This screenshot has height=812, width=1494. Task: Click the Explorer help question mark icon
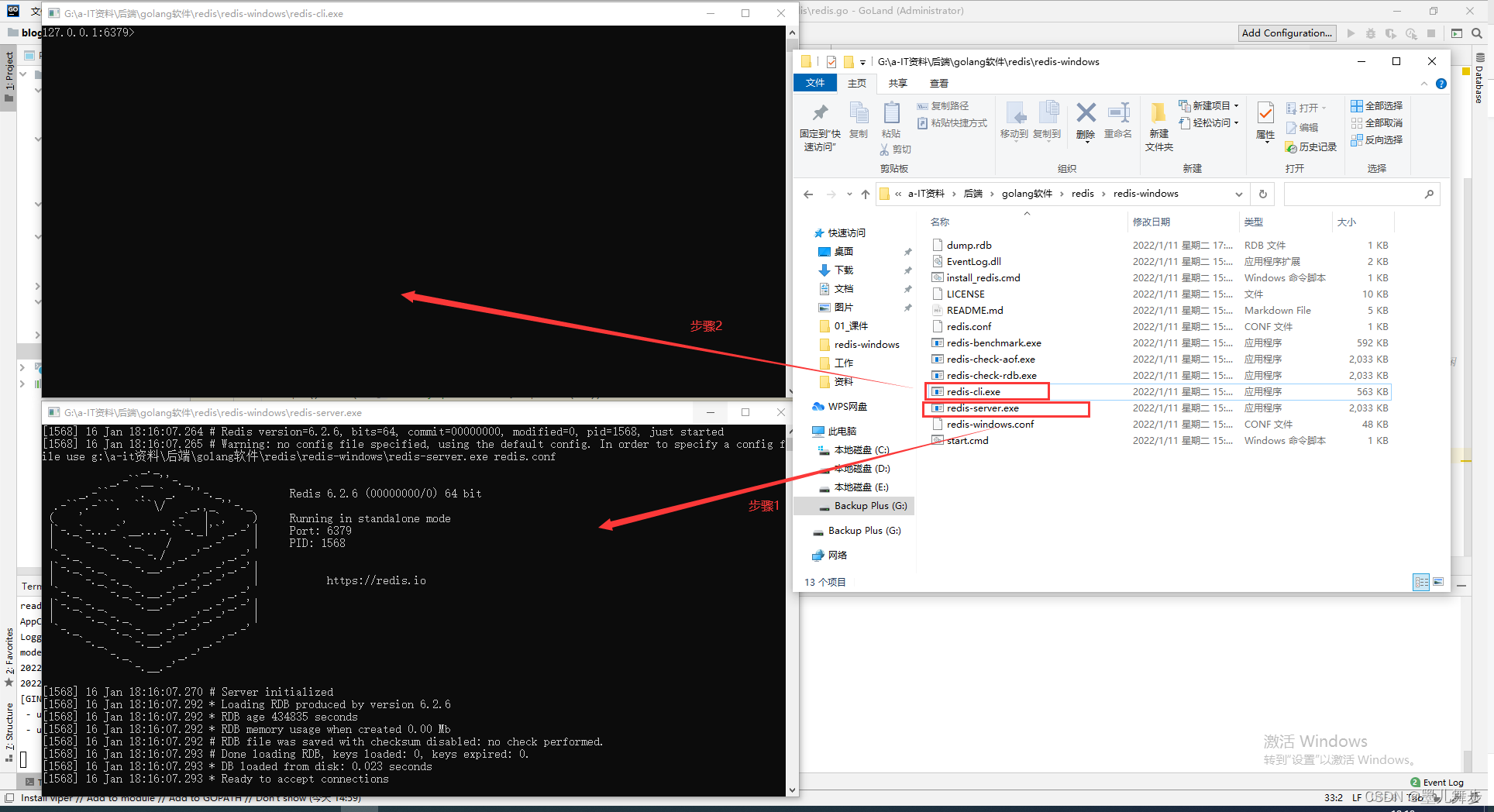(1441, 84)
